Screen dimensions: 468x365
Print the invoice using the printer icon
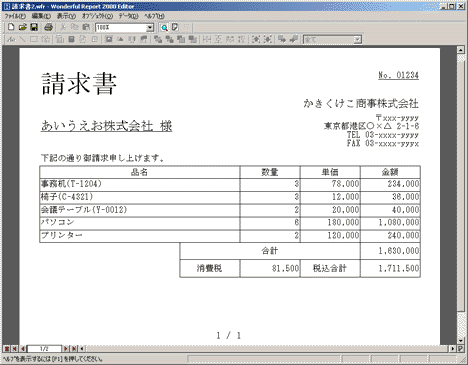(x=49, y=27)
